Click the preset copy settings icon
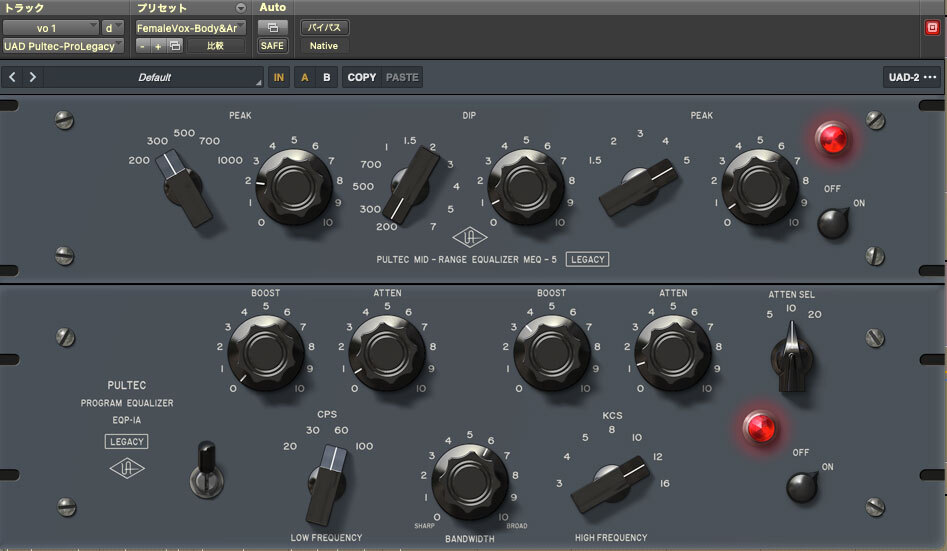This screenshot has width=947, height=551. point(173,46)
